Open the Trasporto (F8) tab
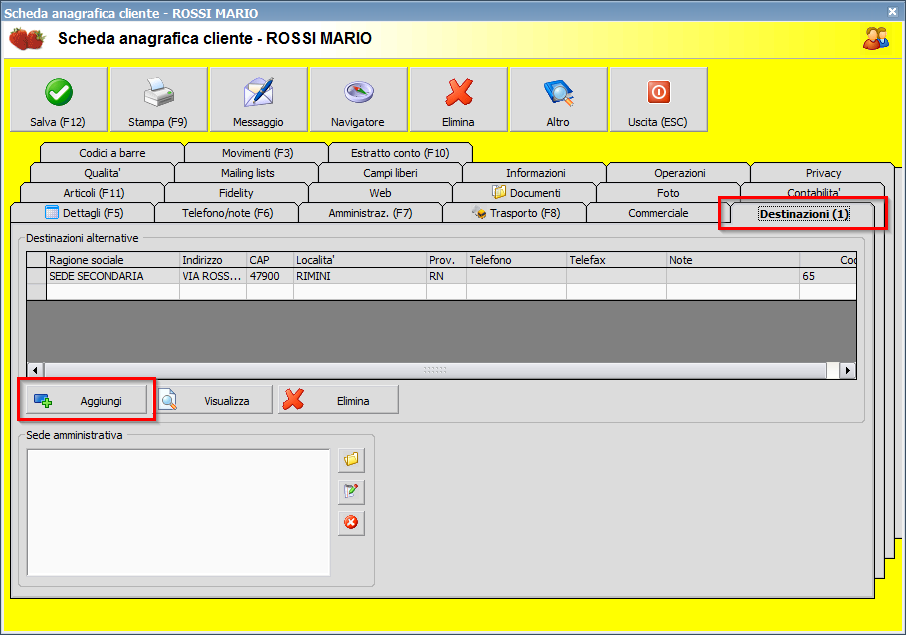 click(515, 213)
